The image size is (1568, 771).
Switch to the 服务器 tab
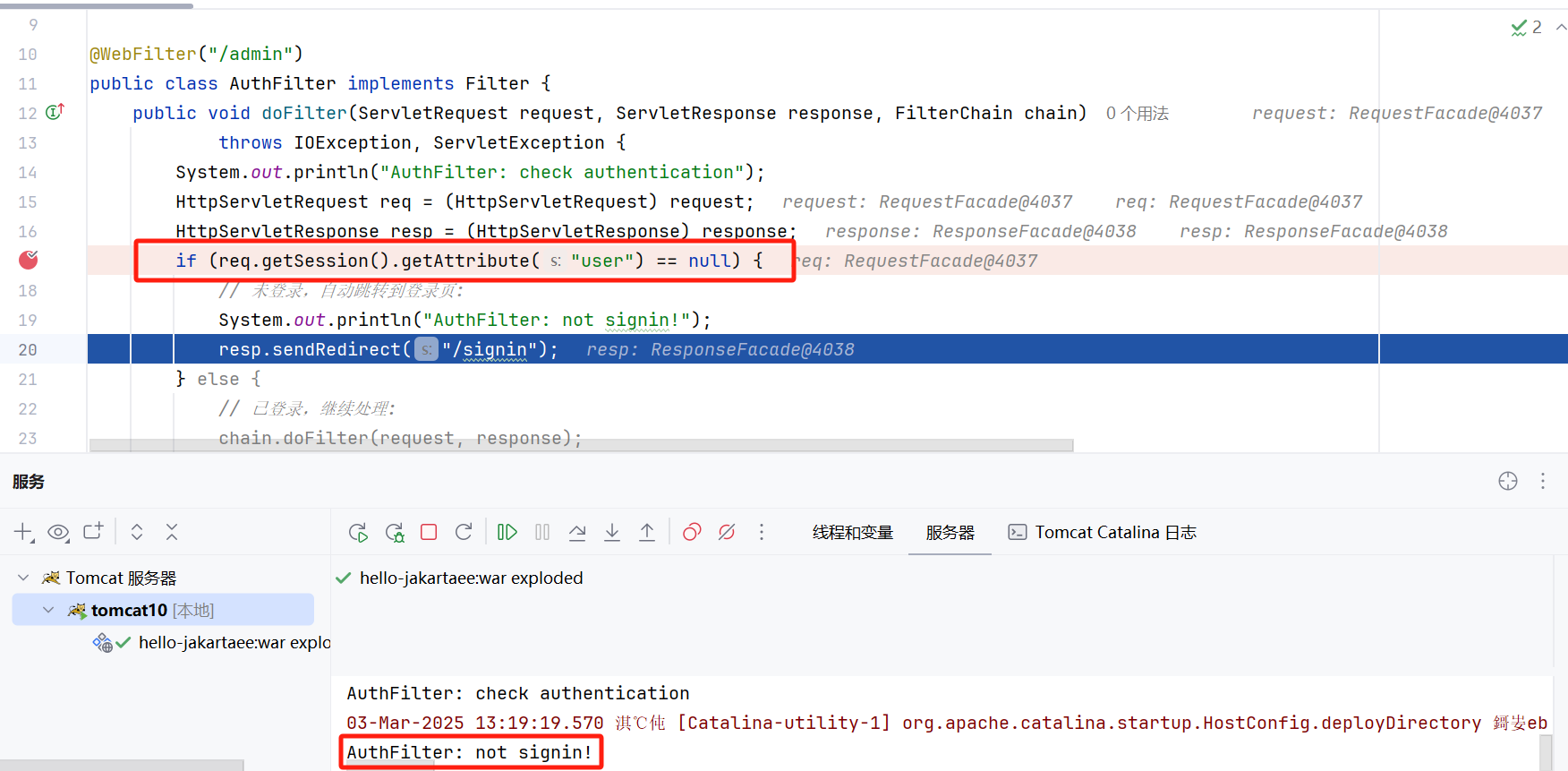tap(950, 532)
